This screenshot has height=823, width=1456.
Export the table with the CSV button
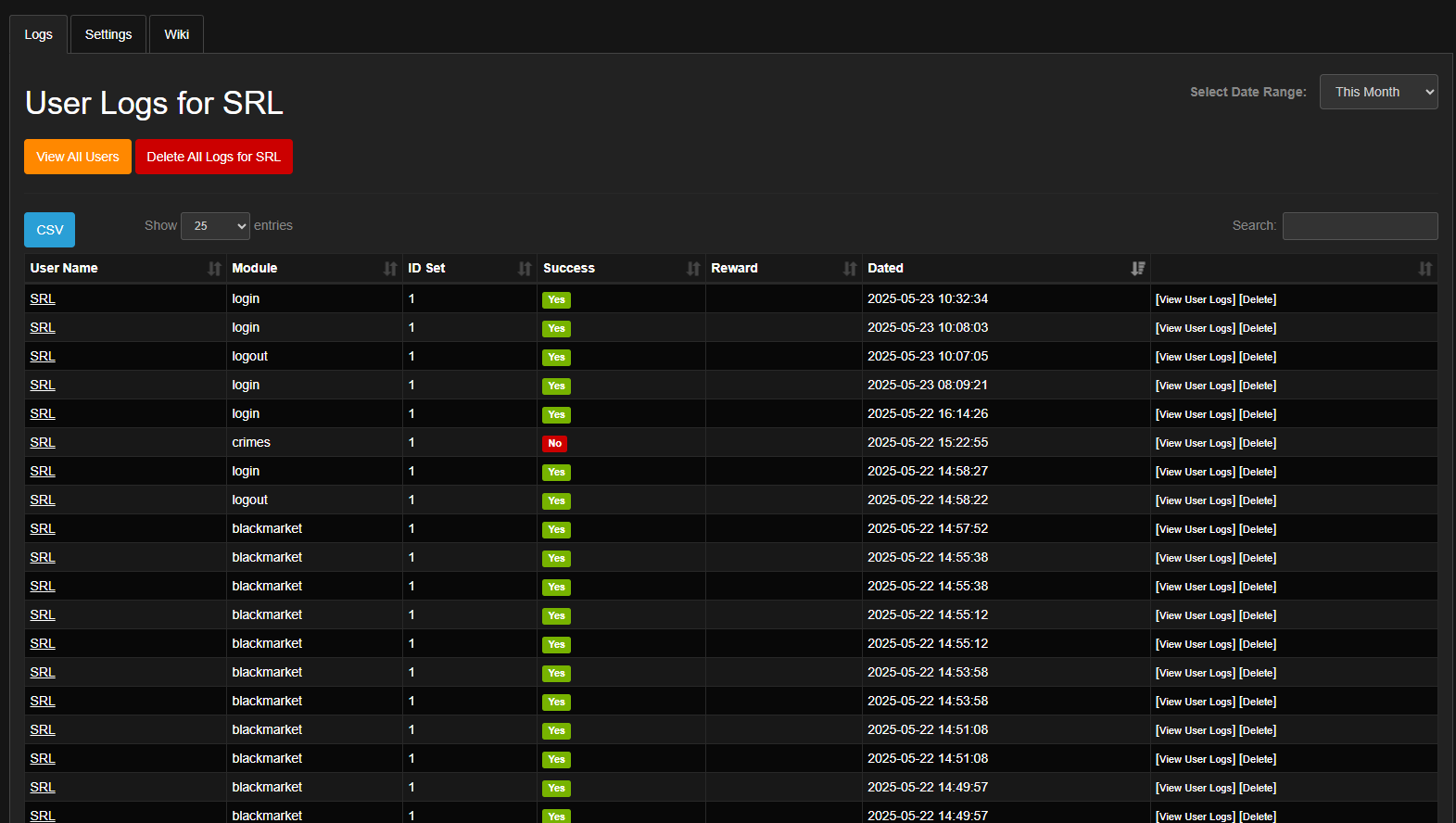pyautogui.click(x=49, y=230)
